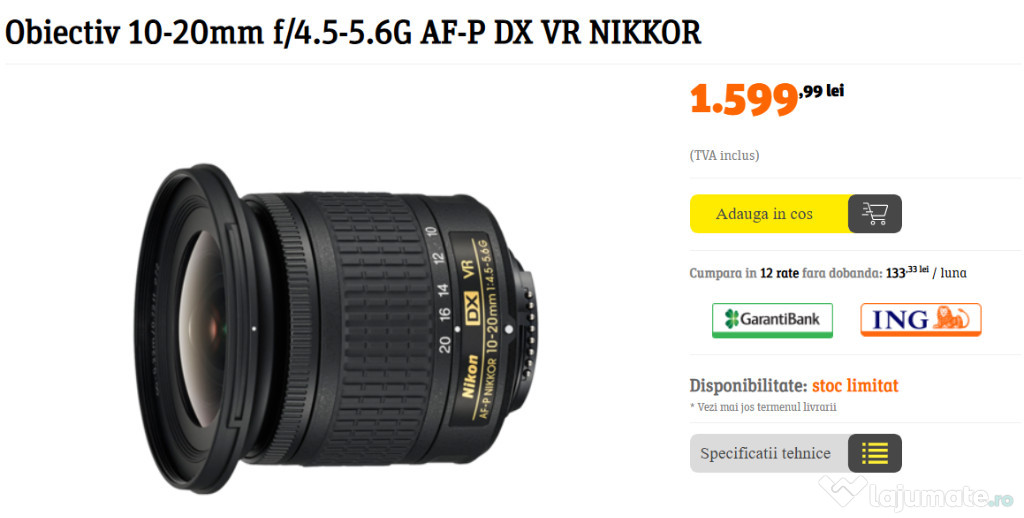Click the Disponibilitate label
Screen dimensions: 1024x518
click(x=748, y=386)
